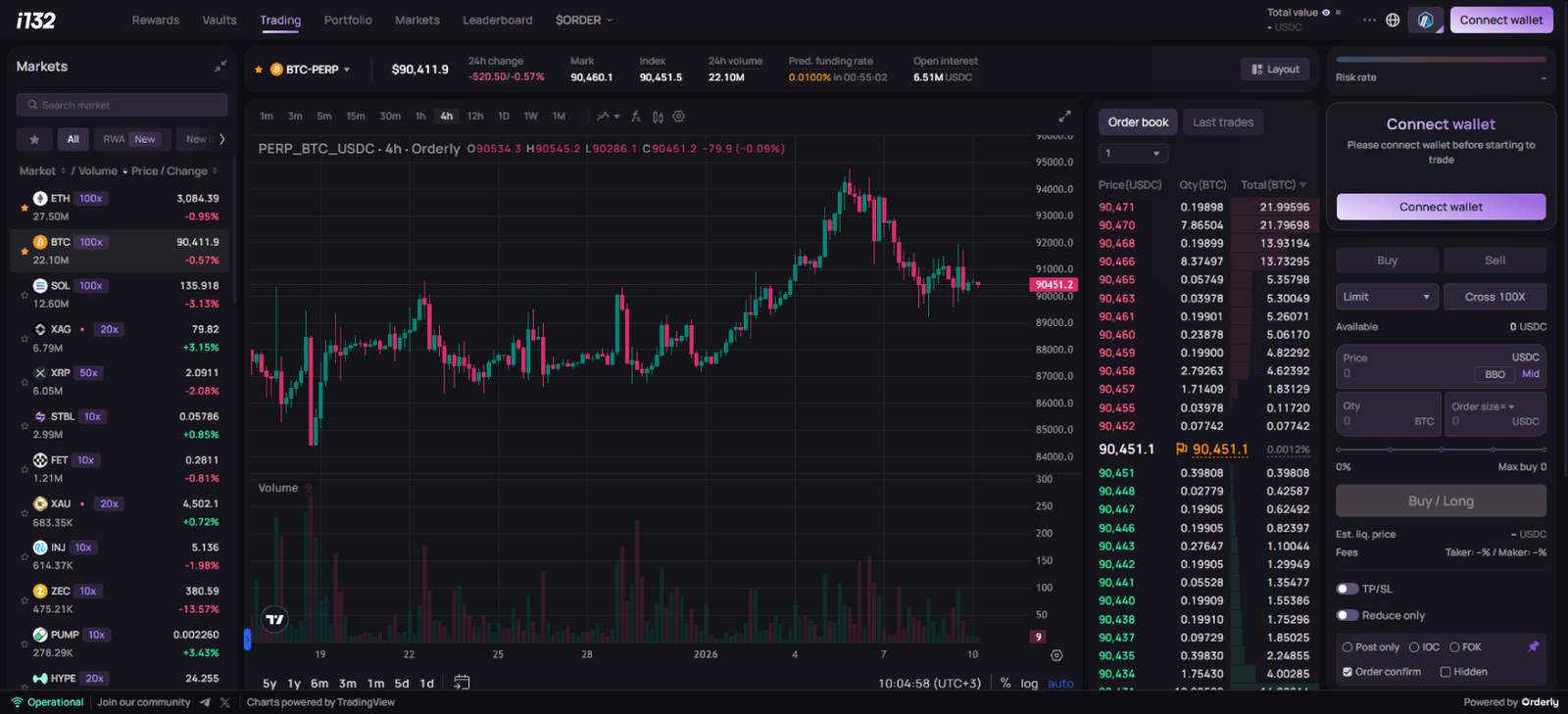This screenshot has width=1568, height=714.
Task: Click the Arbitrum network selector icon
Action: pos(1425,20)
